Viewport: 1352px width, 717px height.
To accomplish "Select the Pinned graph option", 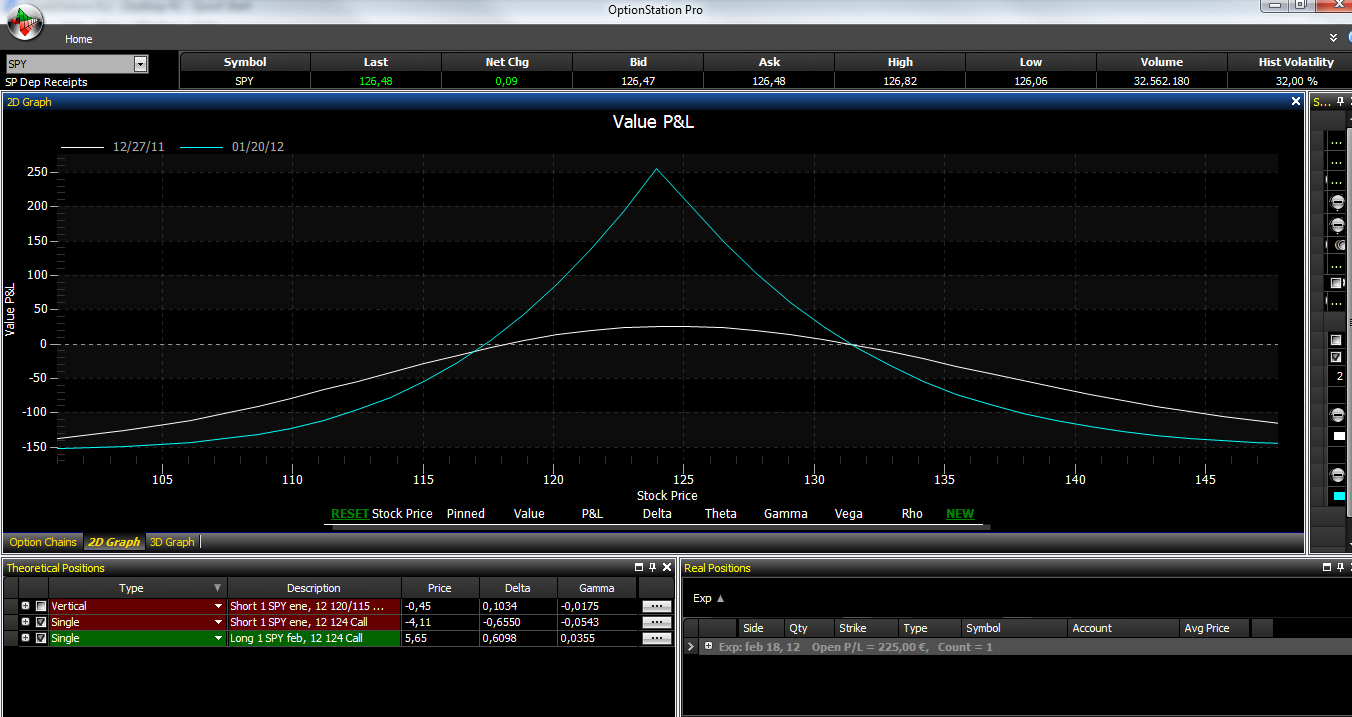I will tap(465, 514).
